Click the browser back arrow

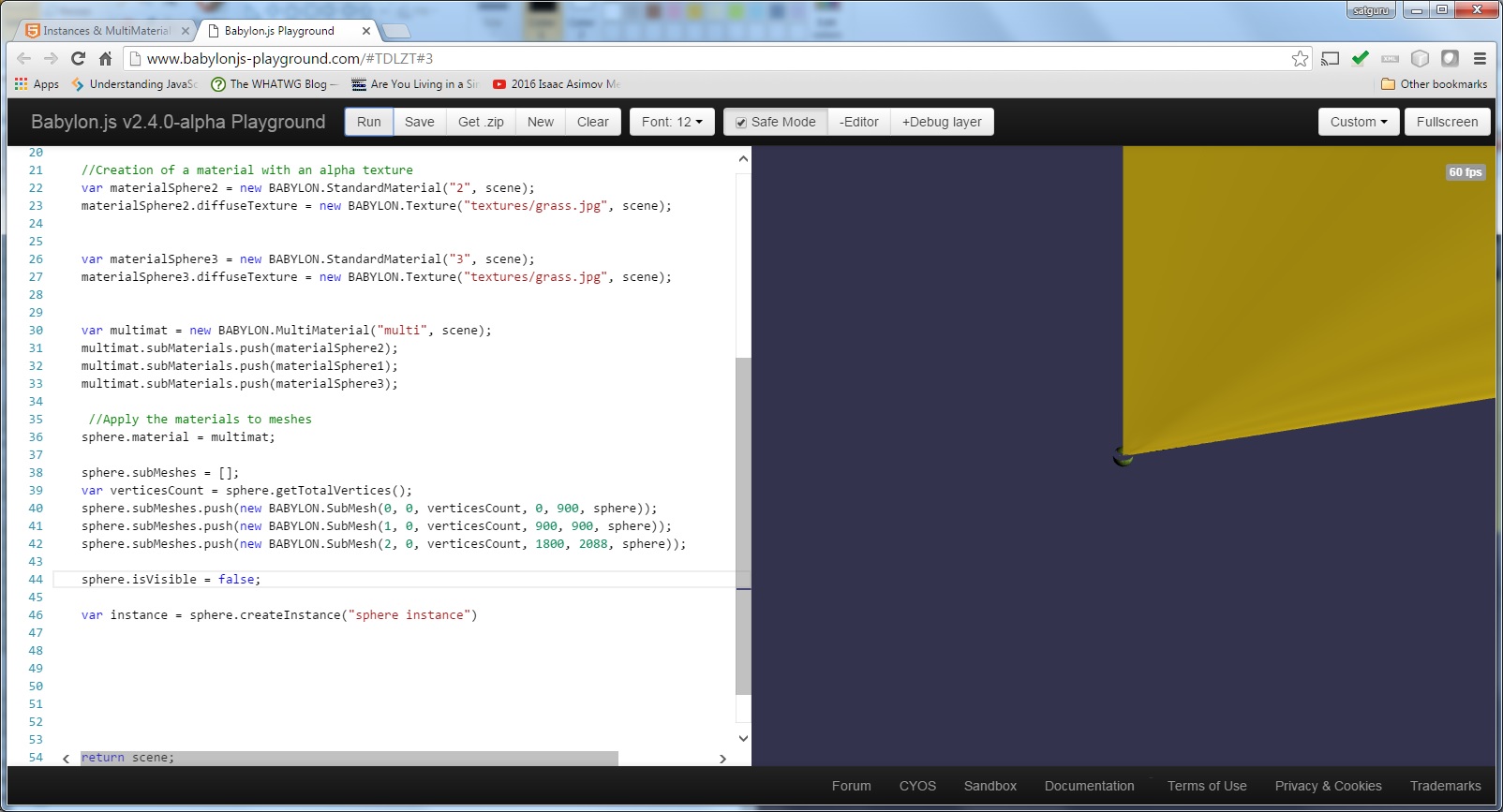coord(24,58)
